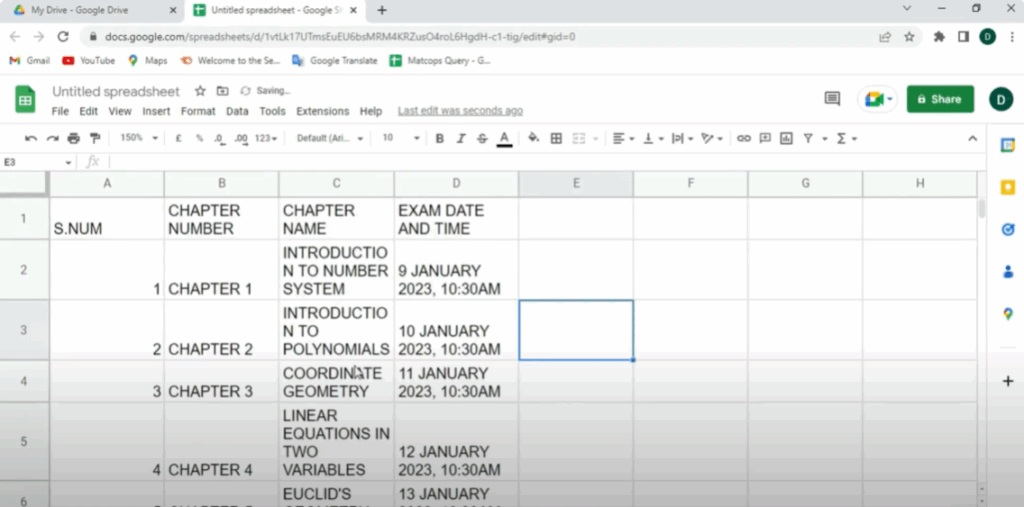
Task: Click the insert link icon
Action: coord(743,138)
